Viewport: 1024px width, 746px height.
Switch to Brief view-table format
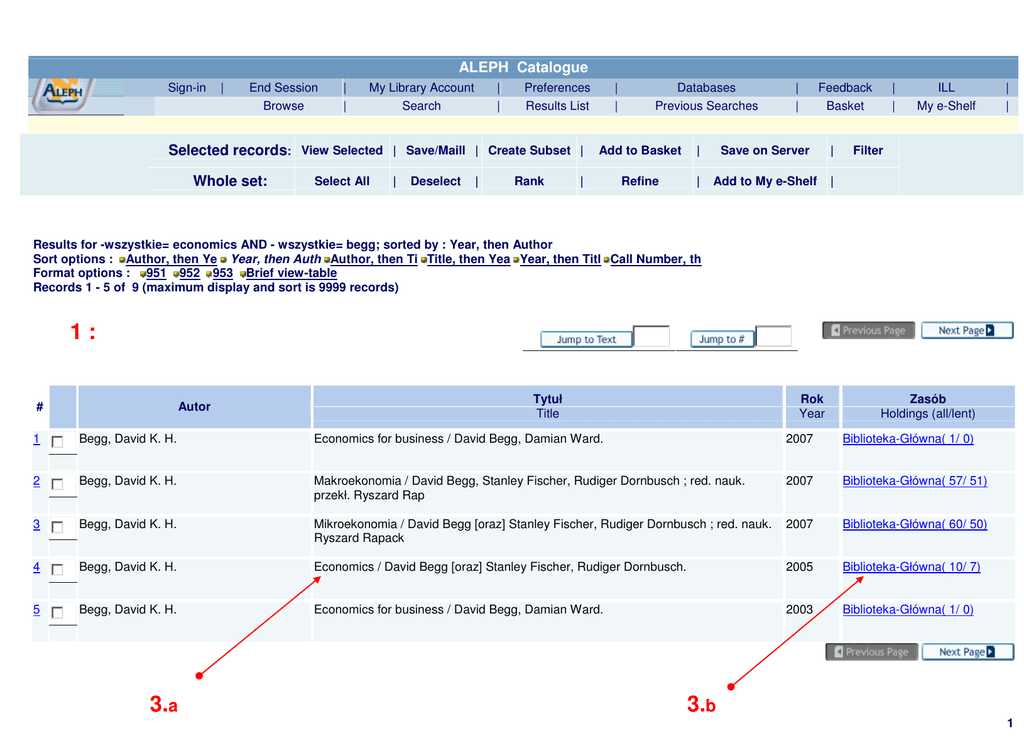click(291, 273)
